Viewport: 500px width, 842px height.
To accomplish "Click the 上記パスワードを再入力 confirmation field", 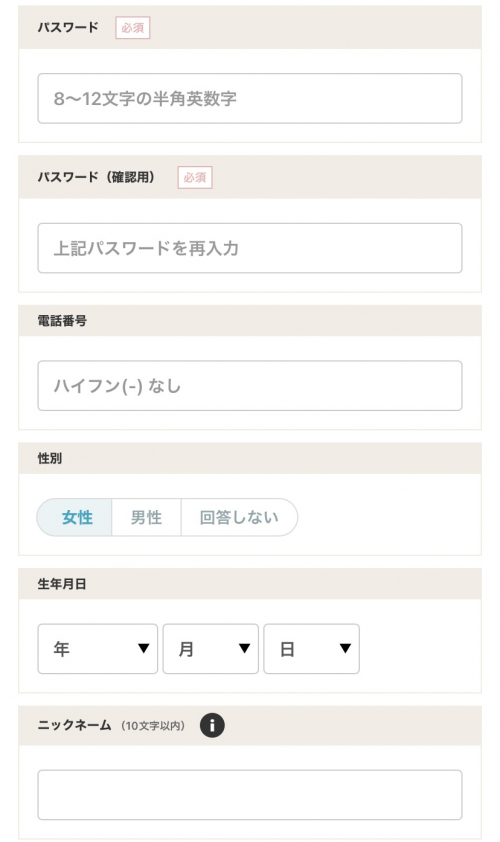I will pos(250,248).
